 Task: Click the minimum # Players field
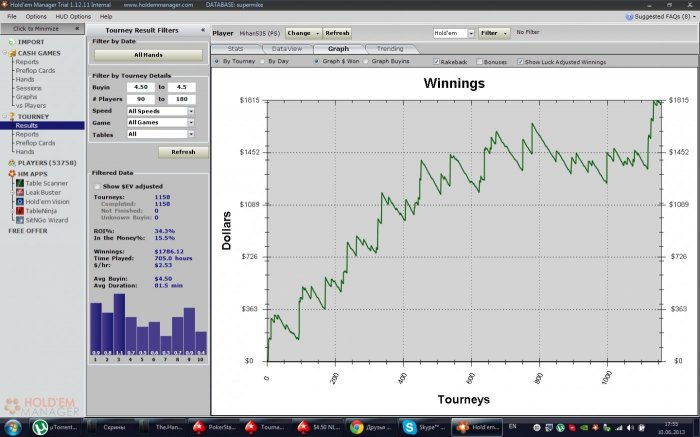141,99
